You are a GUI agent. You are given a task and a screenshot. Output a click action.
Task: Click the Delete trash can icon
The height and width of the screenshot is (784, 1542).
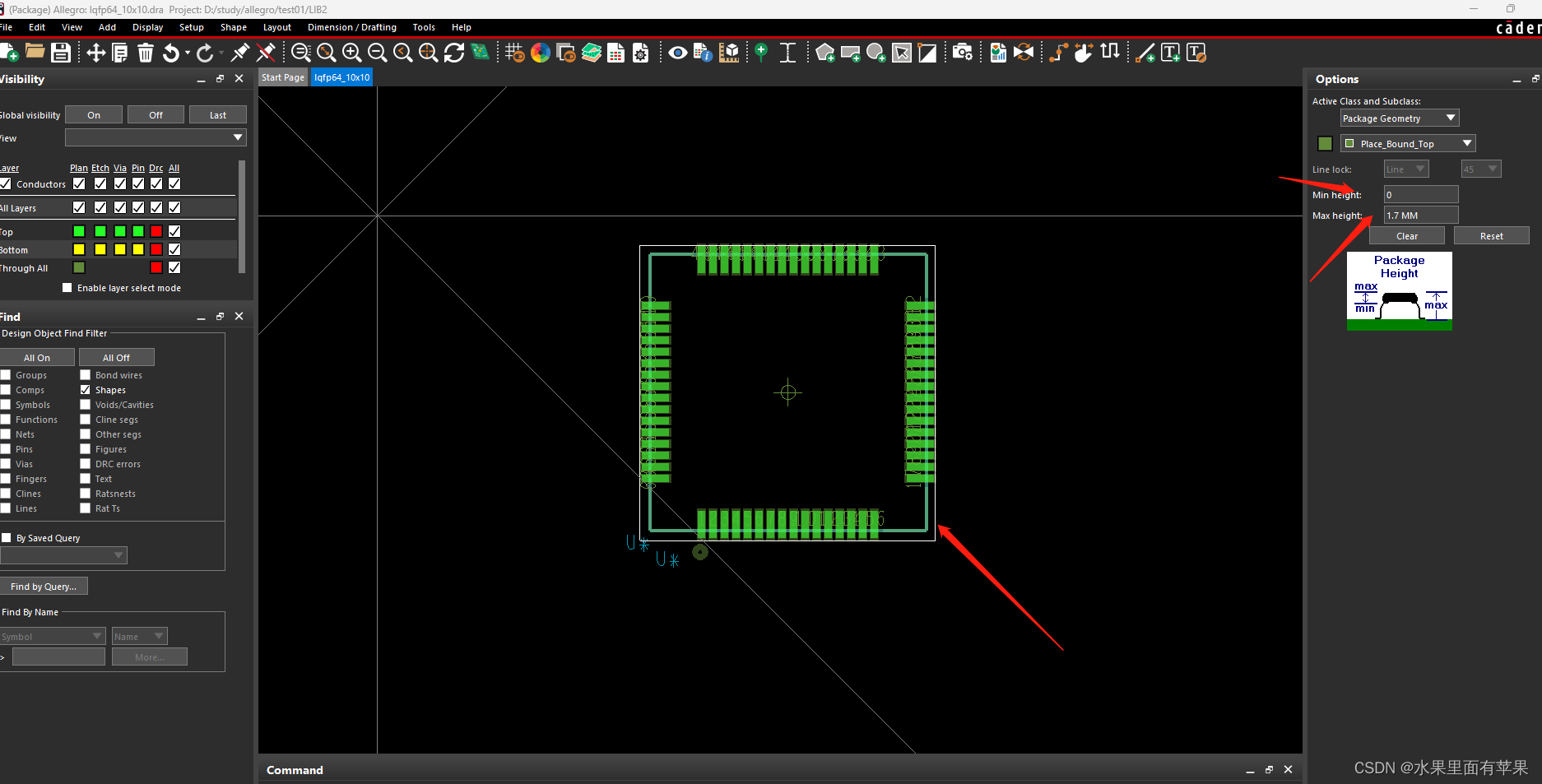[x=145, y=53]
